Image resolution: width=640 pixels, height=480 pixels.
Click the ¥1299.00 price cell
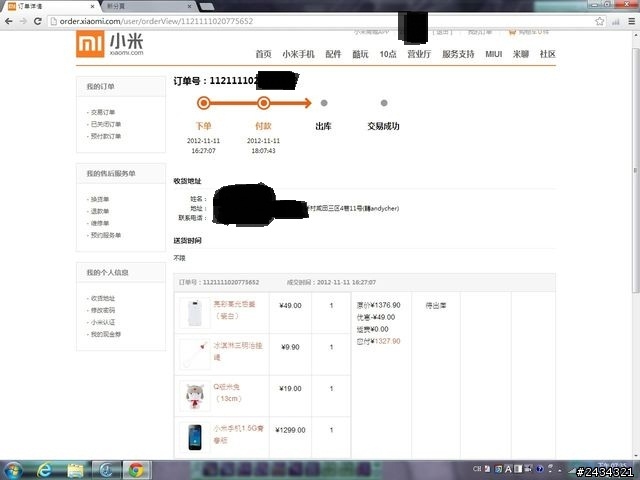coord(290,430)
